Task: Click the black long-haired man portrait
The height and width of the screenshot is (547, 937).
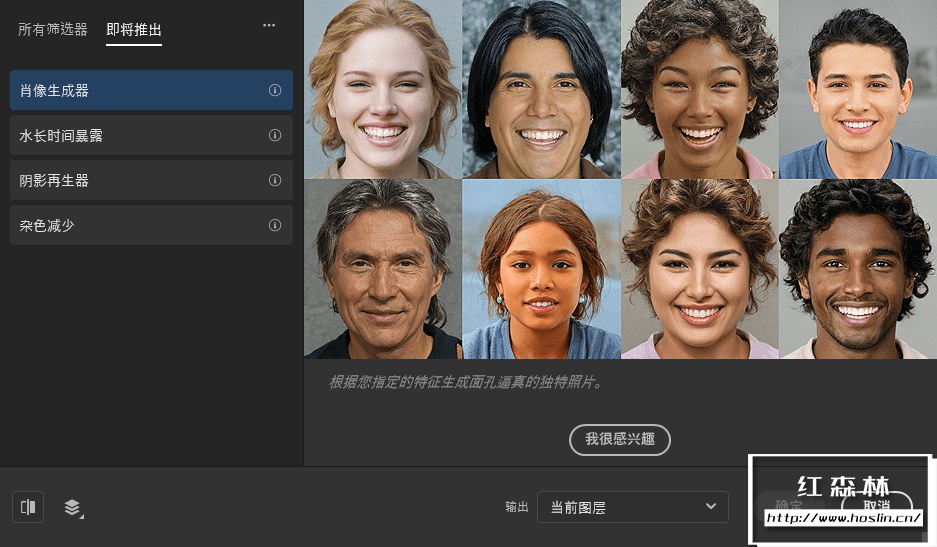Action: (541, 90)
